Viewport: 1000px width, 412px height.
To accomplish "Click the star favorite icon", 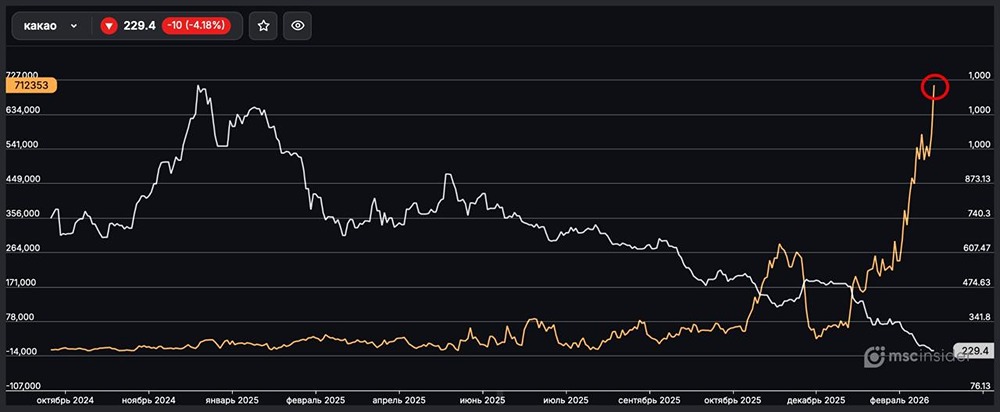I will tap(263, 26).
